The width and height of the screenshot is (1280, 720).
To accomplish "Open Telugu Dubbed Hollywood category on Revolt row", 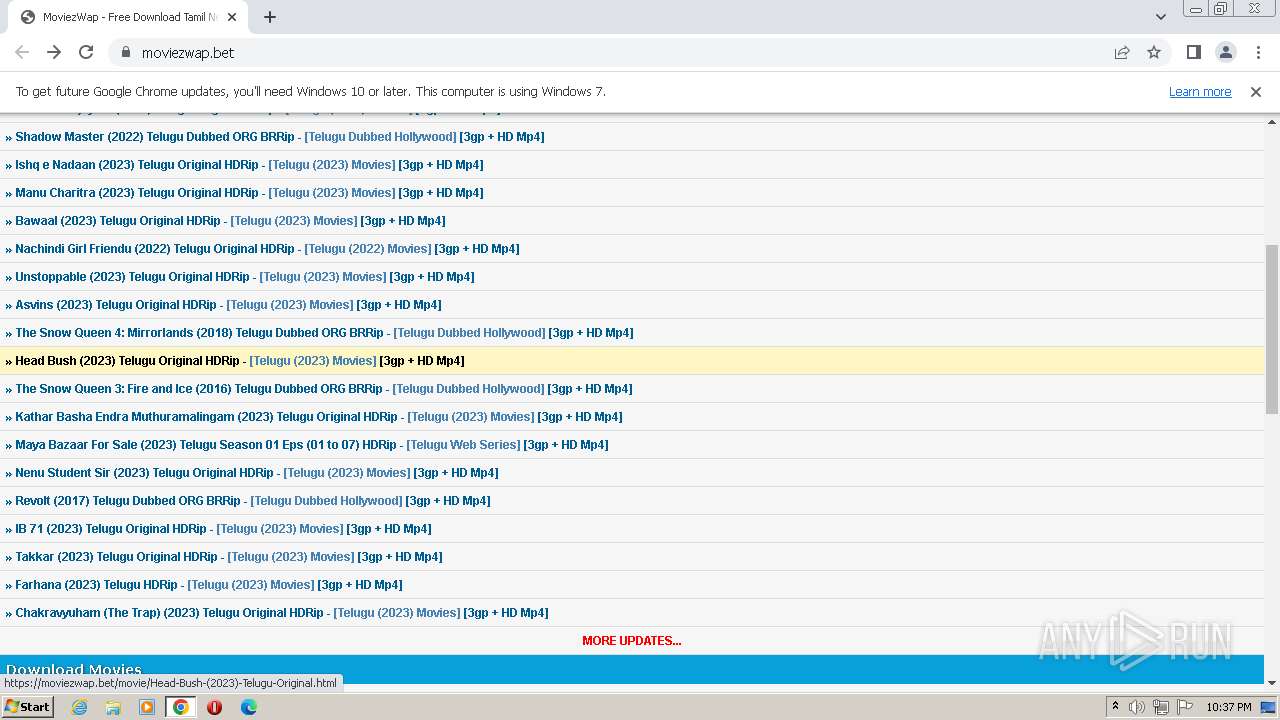I will [326, 501].
